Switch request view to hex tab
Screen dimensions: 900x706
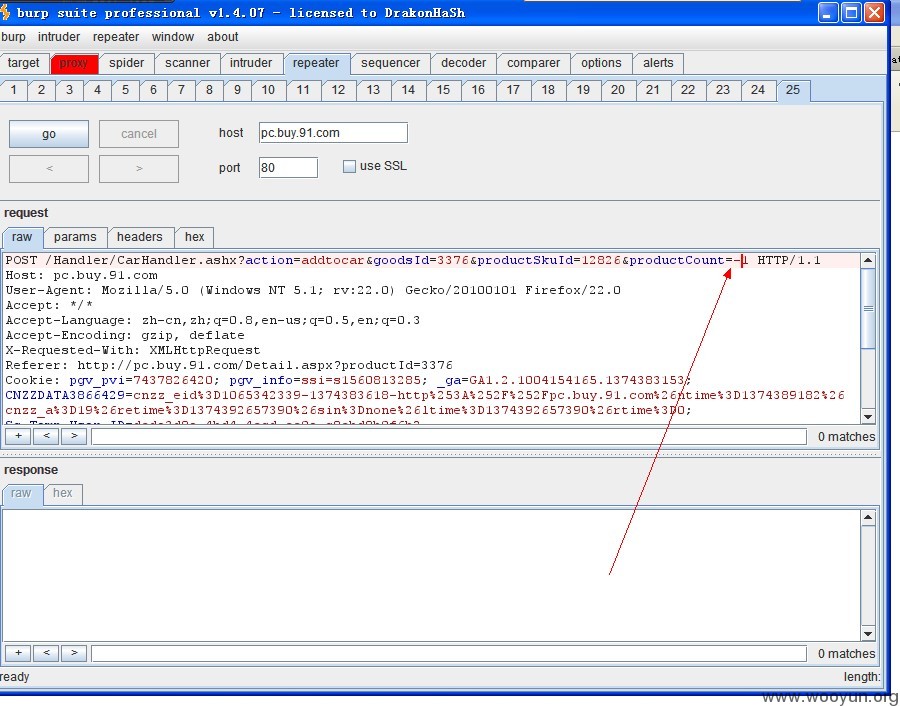click(x=195, y=237)
